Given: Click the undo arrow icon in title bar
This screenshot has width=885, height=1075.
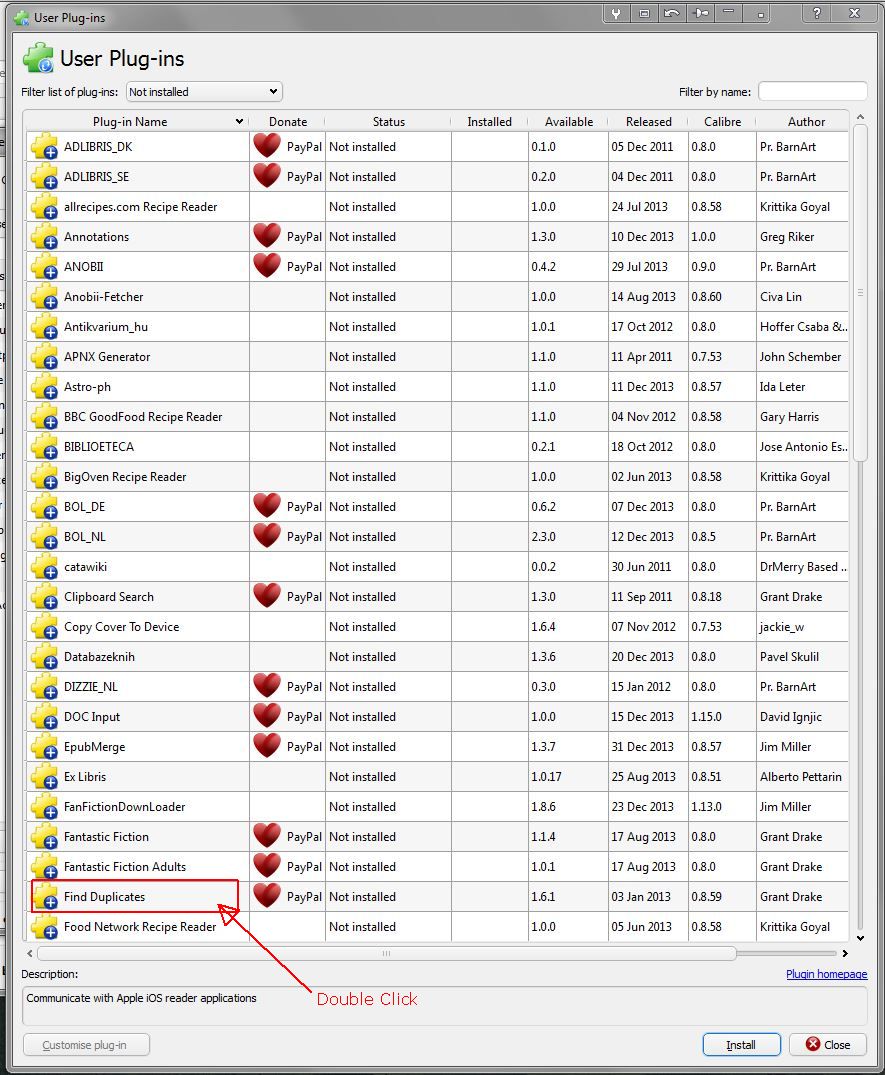Looking at the screenshot, I should point(672,13).
